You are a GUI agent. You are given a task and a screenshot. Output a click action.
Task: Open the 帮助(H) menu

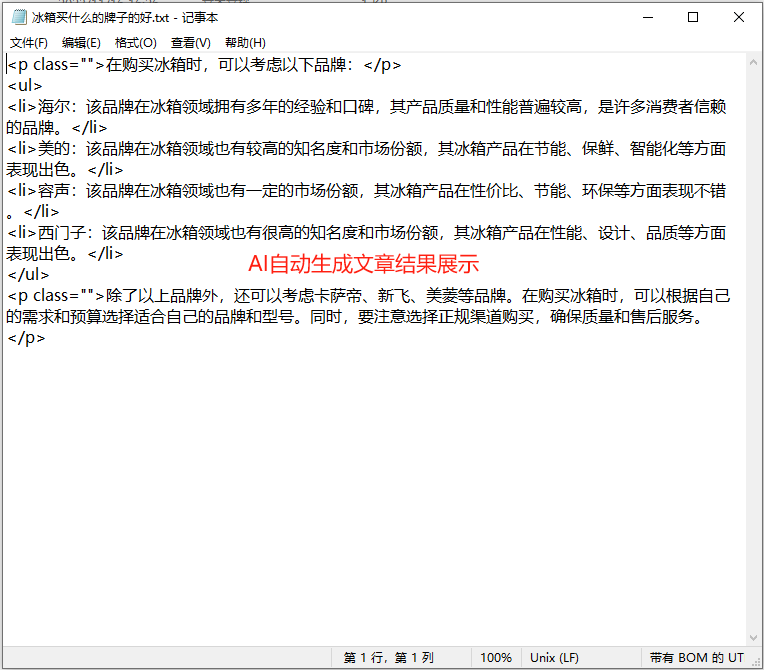coord(245,43)
